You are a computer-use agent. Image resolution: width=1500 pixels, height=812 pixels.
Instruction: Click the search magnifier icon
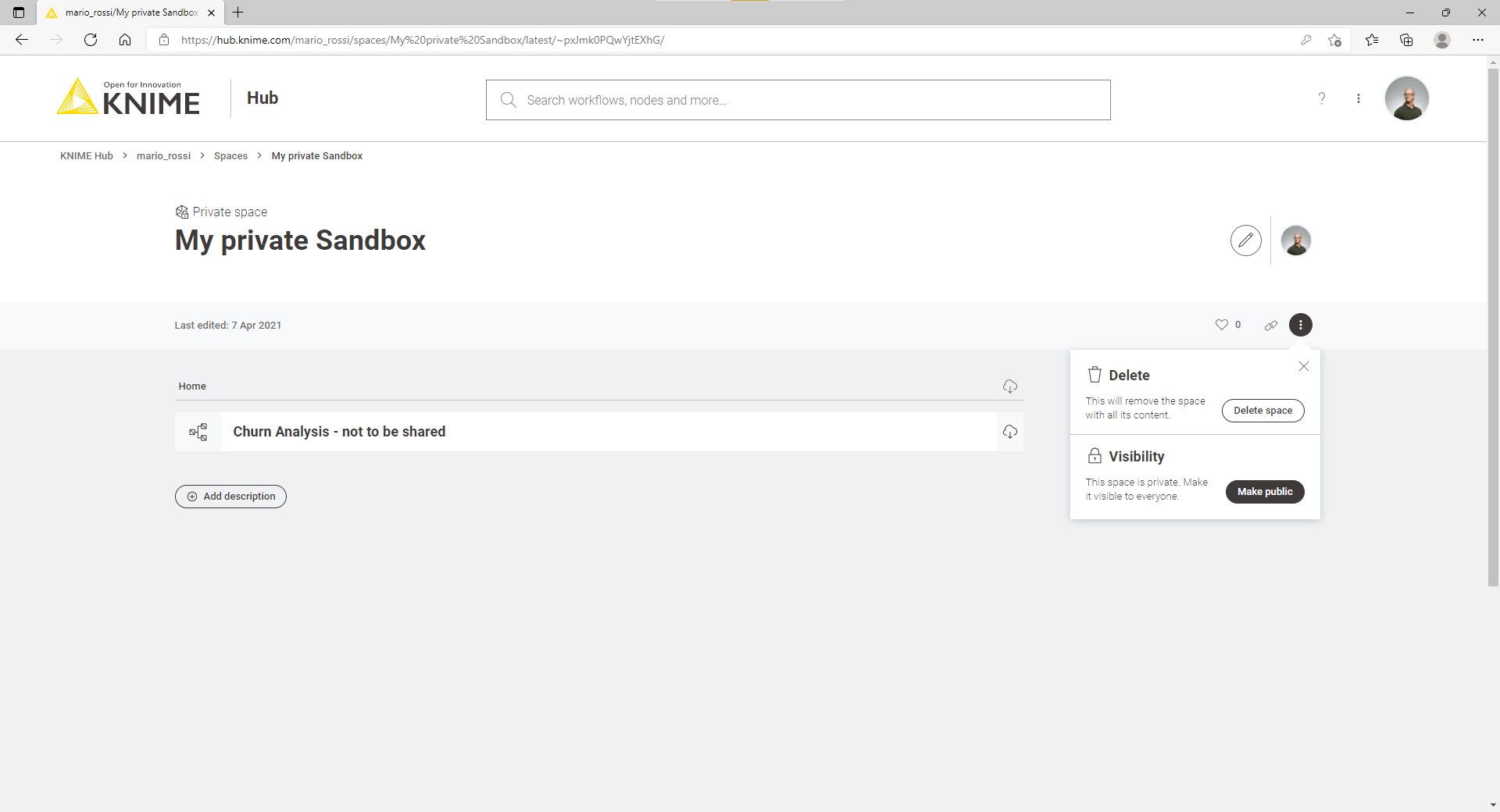click(509, 100)
